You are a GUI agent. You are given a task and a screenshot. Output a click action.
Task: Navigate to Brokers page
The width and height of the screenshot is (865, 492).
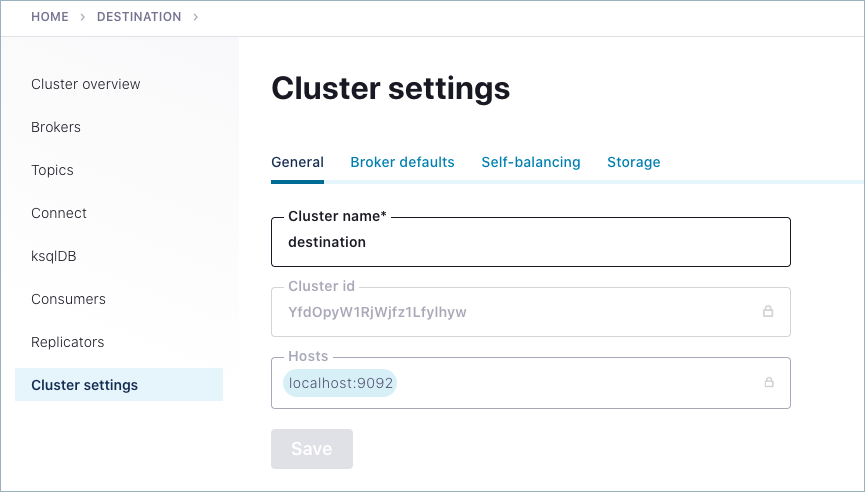(56, 127)
